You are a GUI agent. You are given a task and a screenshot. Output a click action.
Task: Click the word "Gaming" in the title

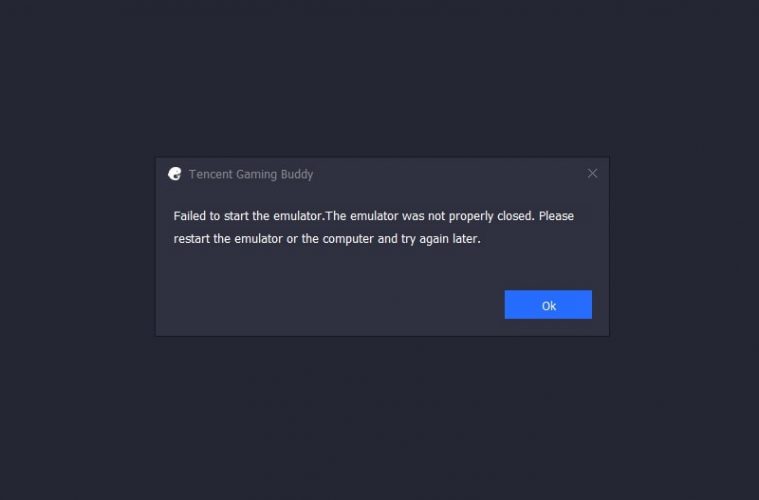(x=257, y=174)
